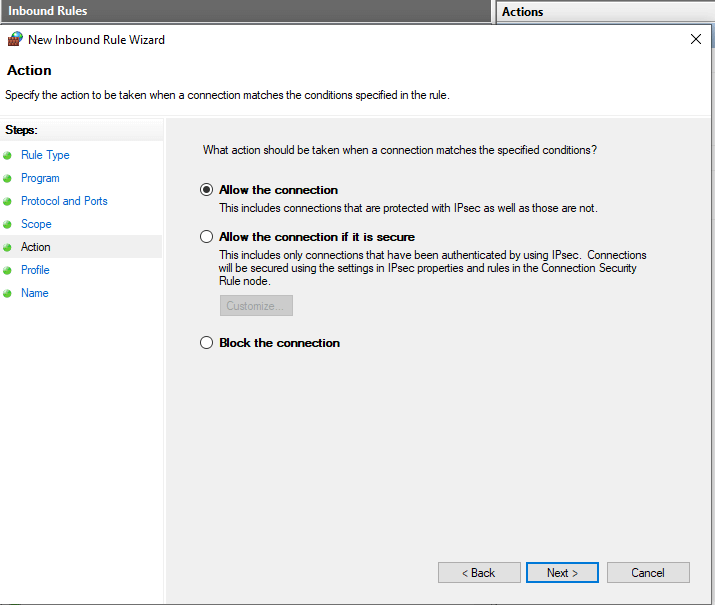Click the Next button
The height and width of the screenshot is (605, 715).
[562, 573]
